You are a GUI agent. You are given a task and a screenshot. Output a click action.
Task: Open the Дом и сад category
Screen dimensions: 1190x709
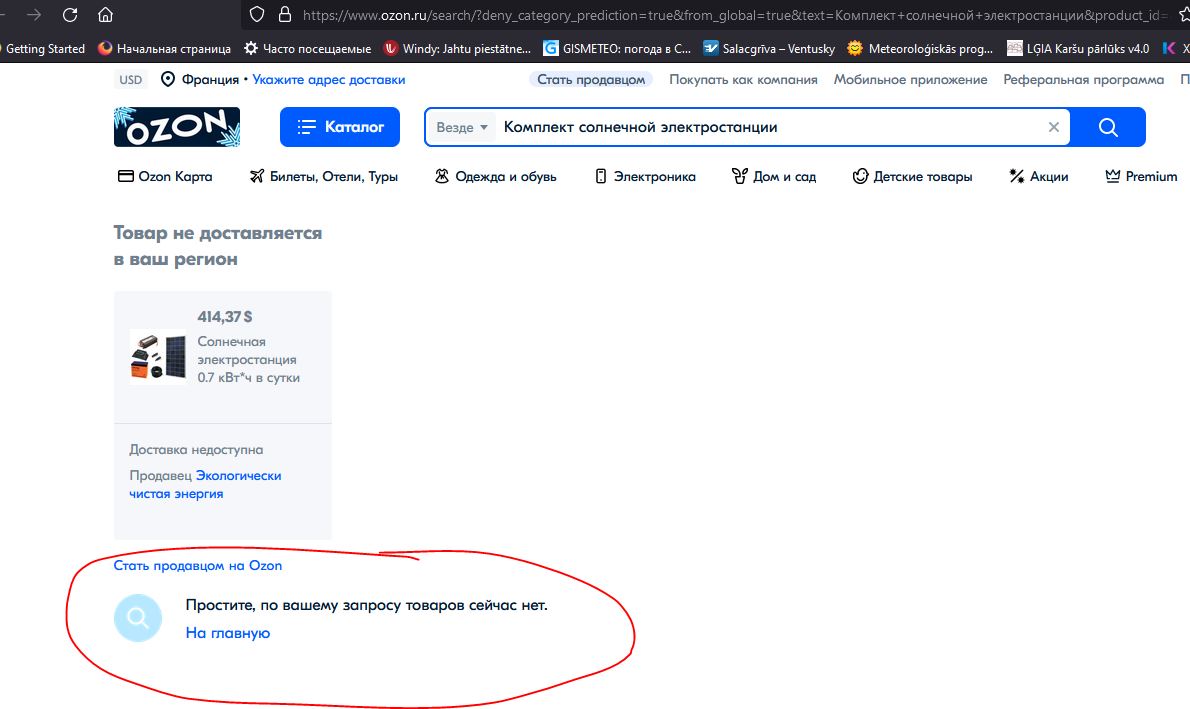coord(774,176)
